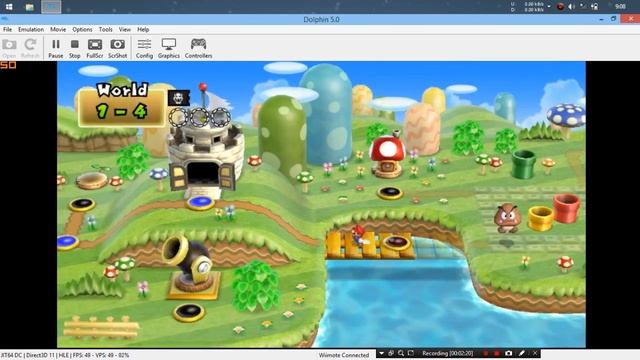This screenshot has height=360, width=640.
Task: Click the second red stop-recording button
Action: coord(496,353)
